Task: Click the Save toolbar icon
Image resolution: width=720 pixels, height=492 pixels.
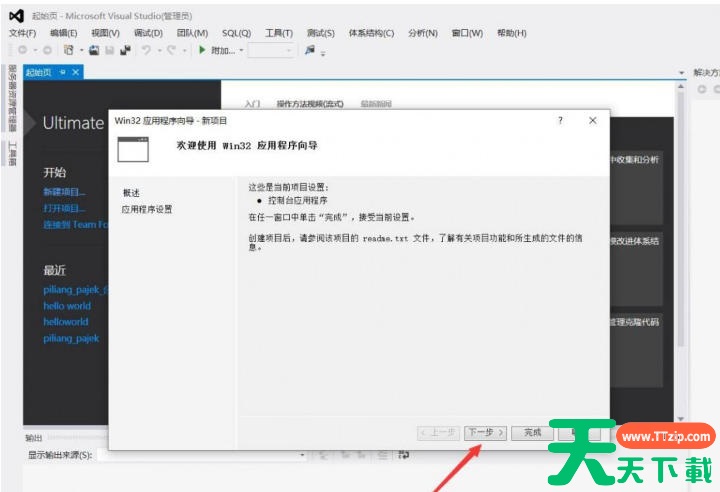Action: coord(109,50)
